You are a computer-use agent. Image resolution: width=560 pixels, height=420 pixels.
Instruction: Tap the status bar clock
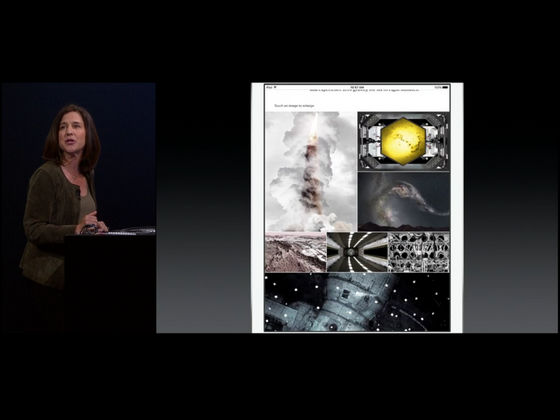pyautogui.click(x=357, y=87)
